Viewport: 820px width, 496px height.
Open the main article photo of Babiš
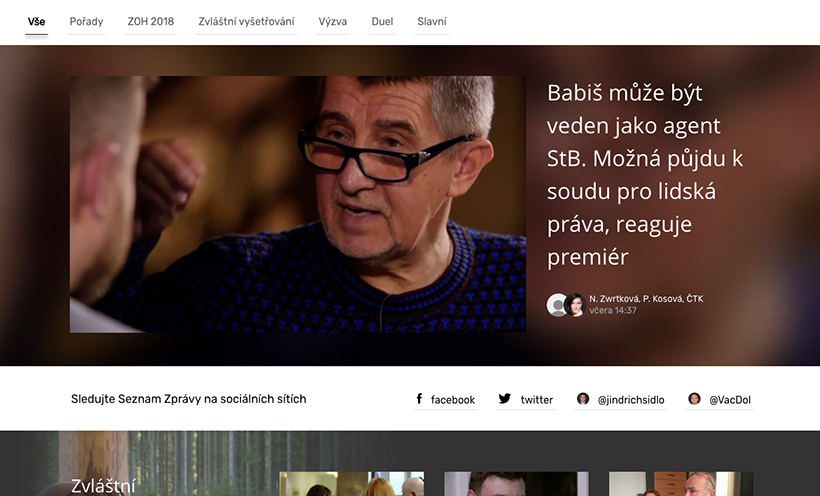298,204
